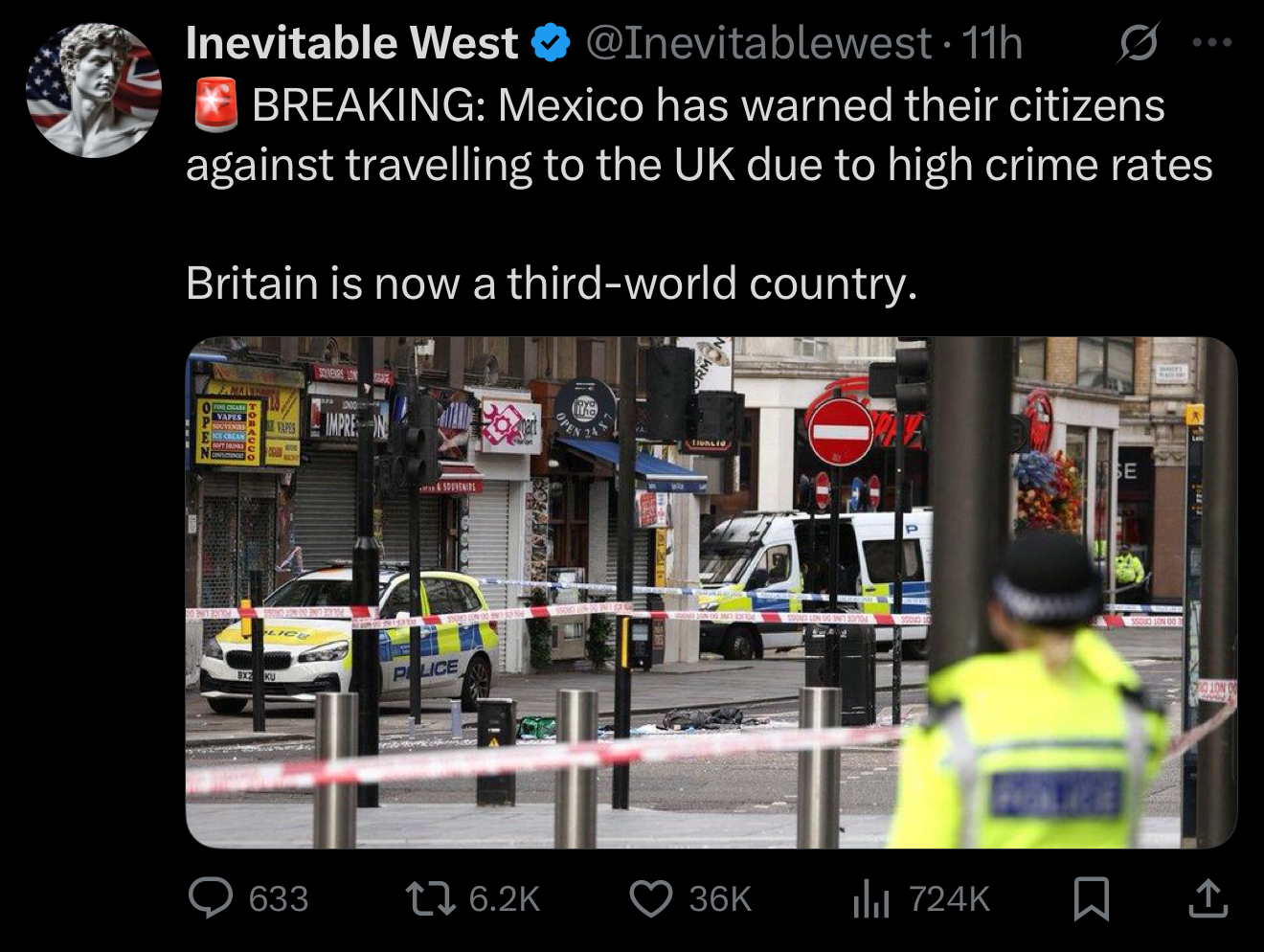This screenshot has width=1264, height=952.
Task: Click the 633 replies count
Action: tap(279, 898)
